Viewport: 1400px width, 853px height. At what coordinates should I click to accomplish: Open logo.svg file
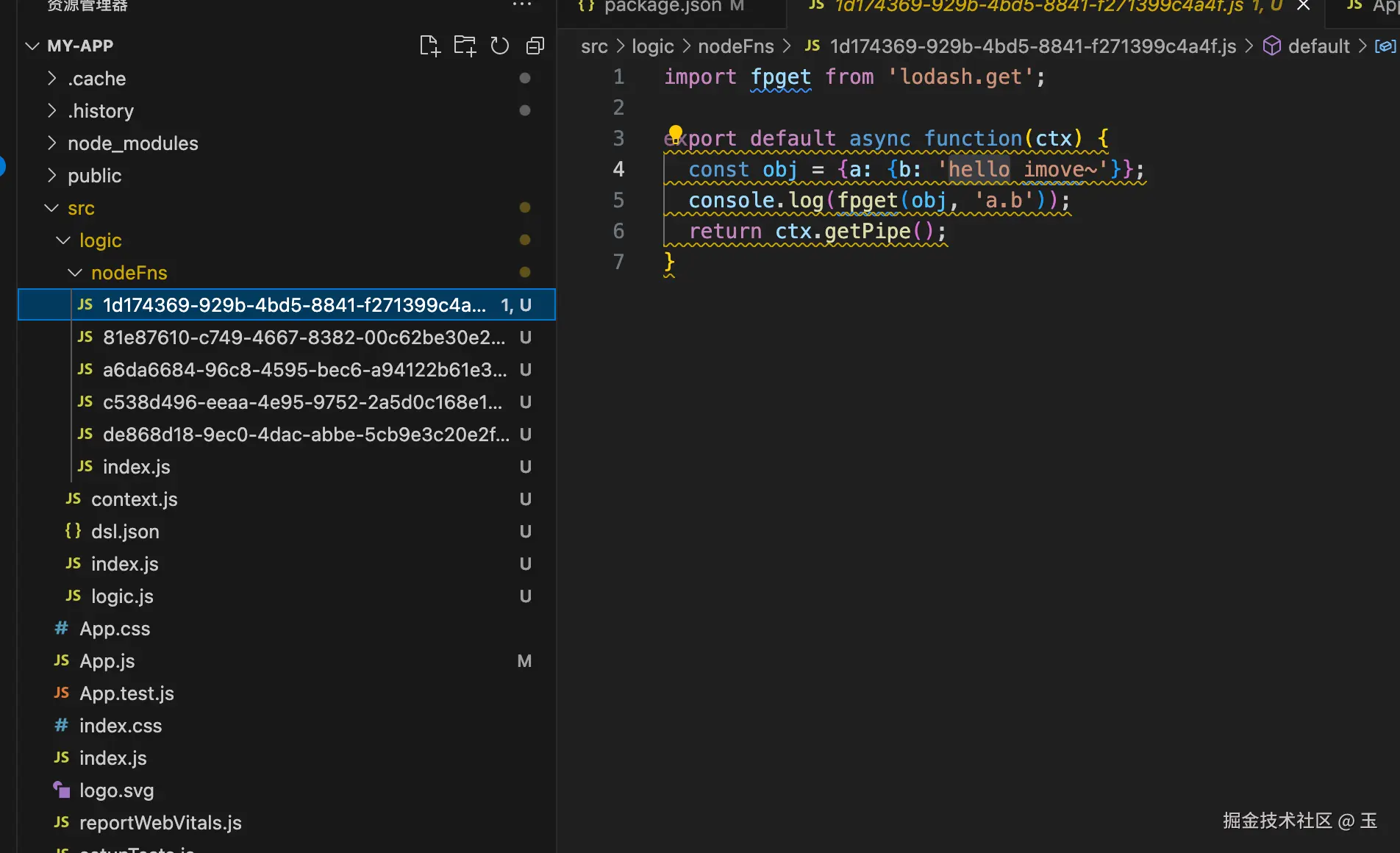[x=287, y=790]
